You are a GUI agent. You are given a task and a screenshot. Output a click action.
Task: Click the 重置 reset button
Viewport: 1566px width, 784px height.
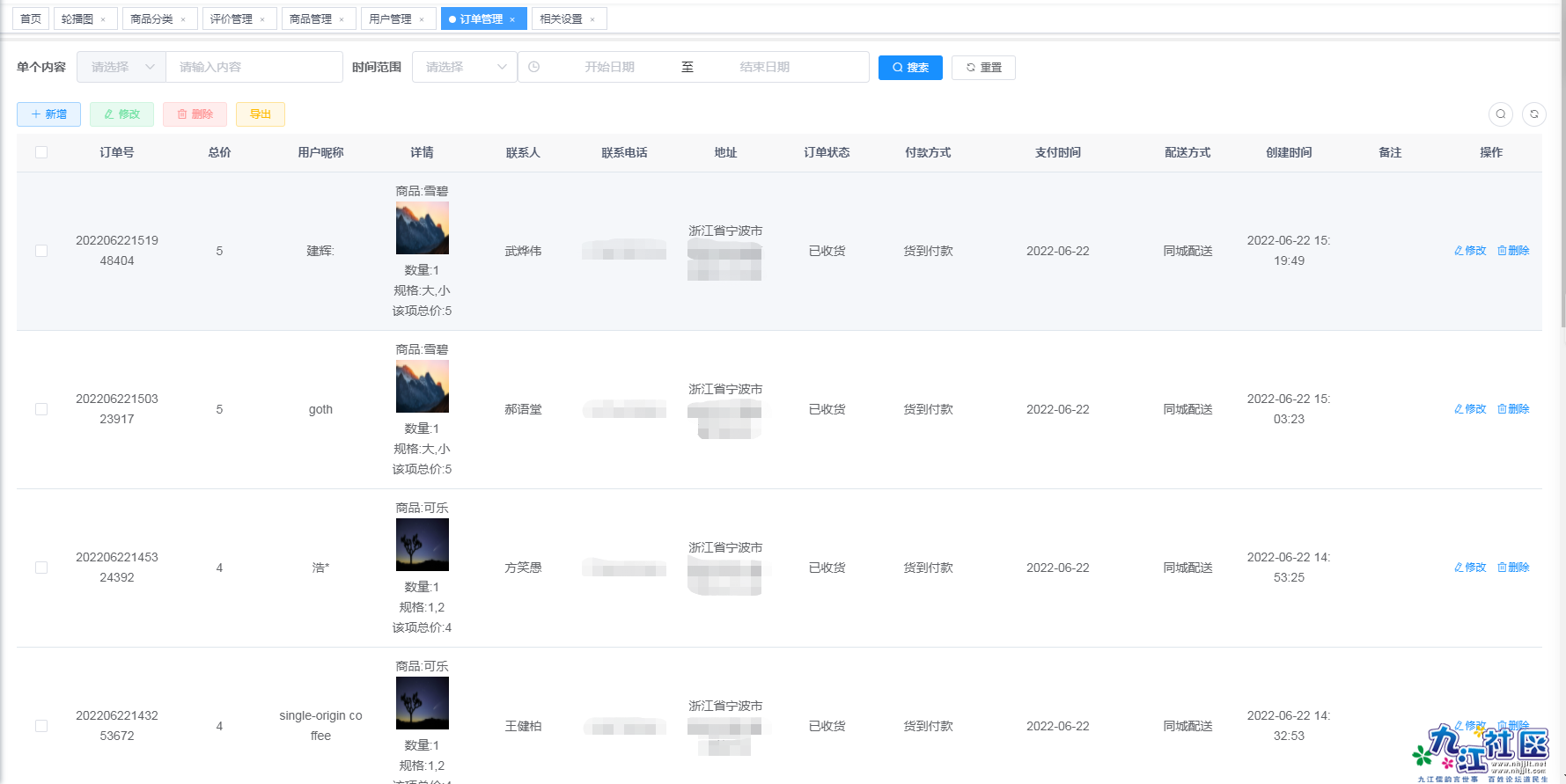(983, 68)
